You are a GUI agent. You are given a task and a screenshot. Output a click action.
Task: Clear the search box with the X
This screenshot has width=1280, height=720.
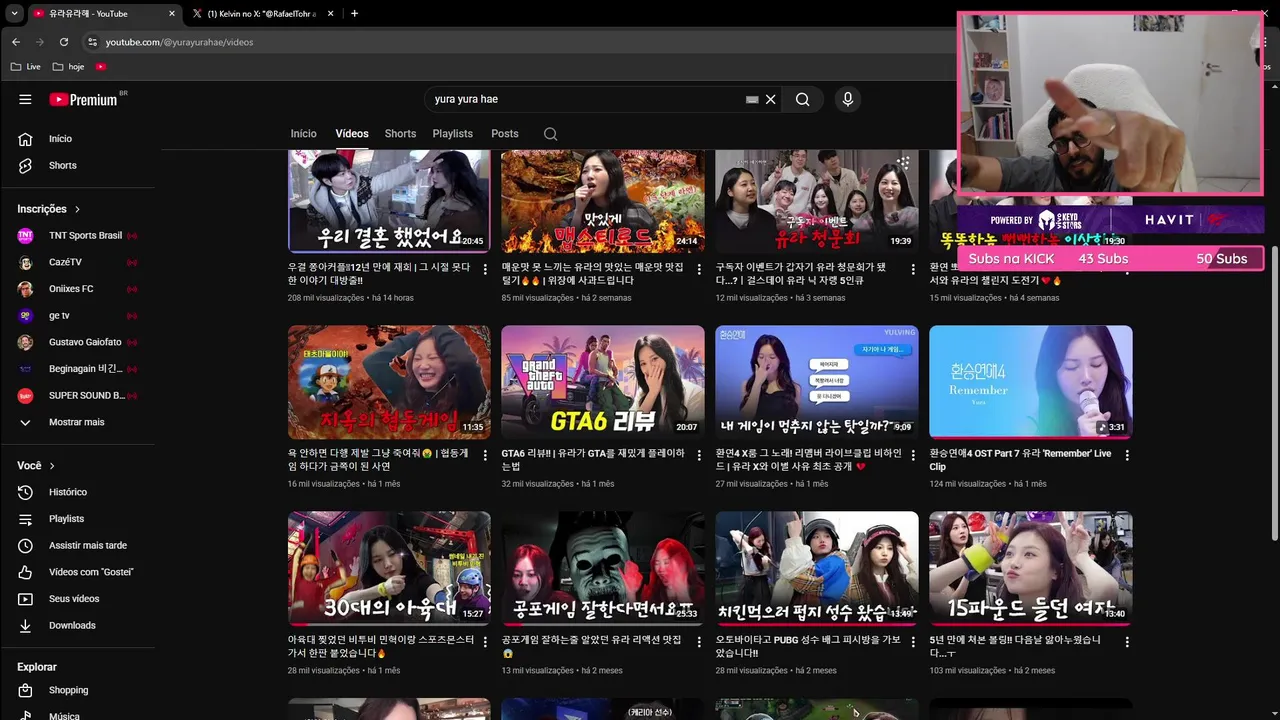(x=770, y=99)
